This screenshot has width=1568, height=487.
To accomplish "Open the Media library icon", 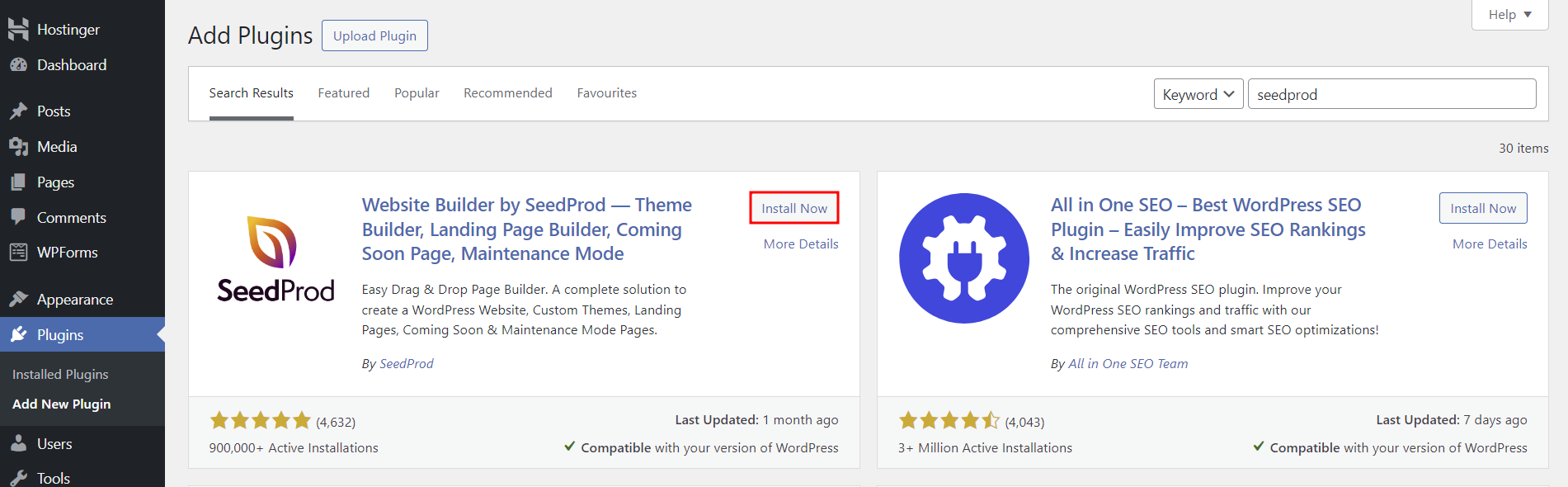I will pos(18,147).
